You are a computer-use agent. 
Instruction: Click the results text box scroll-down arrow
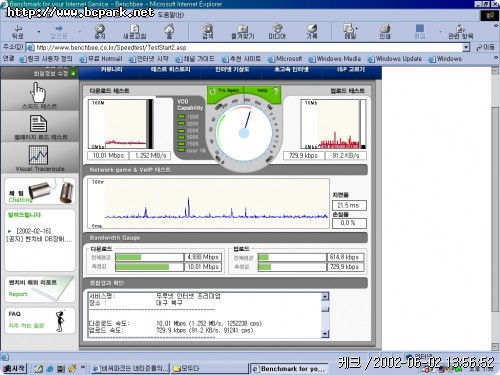325,333
